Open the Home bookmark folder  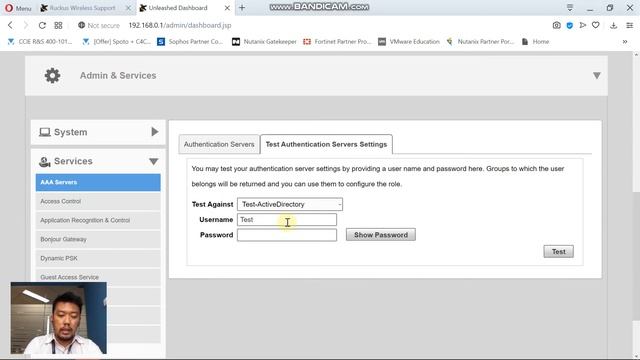536,42
